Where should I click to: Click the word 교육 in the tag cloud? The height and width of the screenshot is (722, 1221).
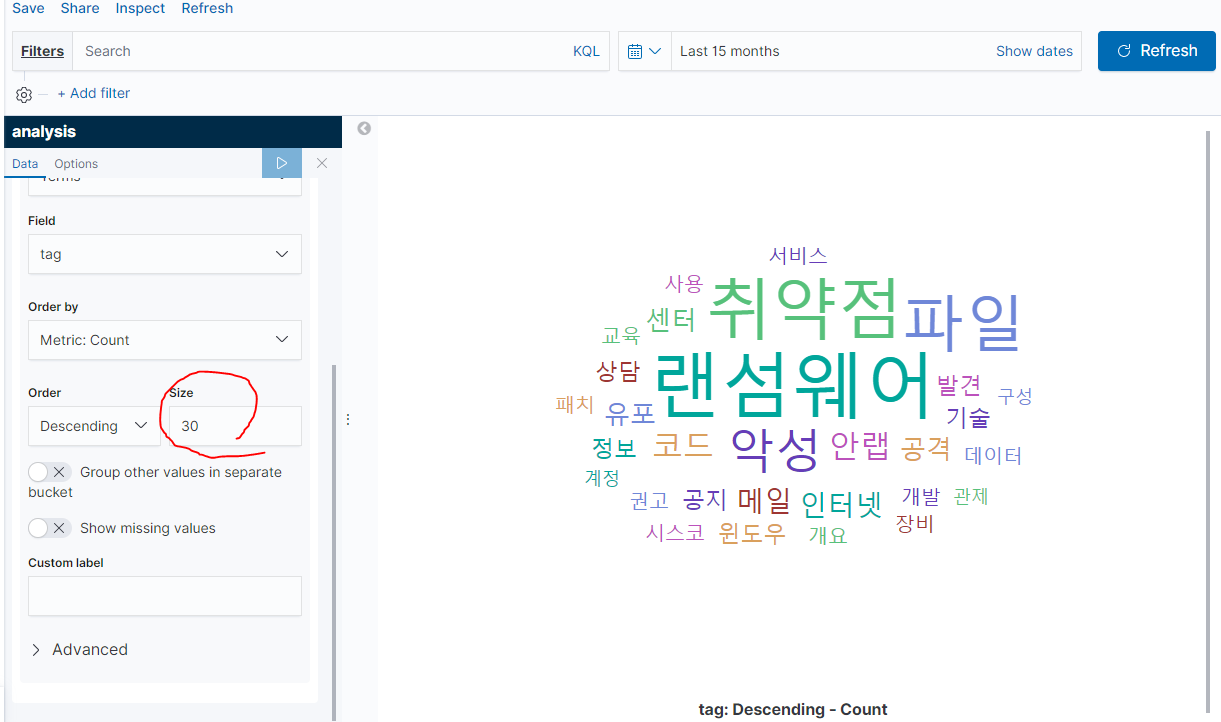[x=620, y=336]
